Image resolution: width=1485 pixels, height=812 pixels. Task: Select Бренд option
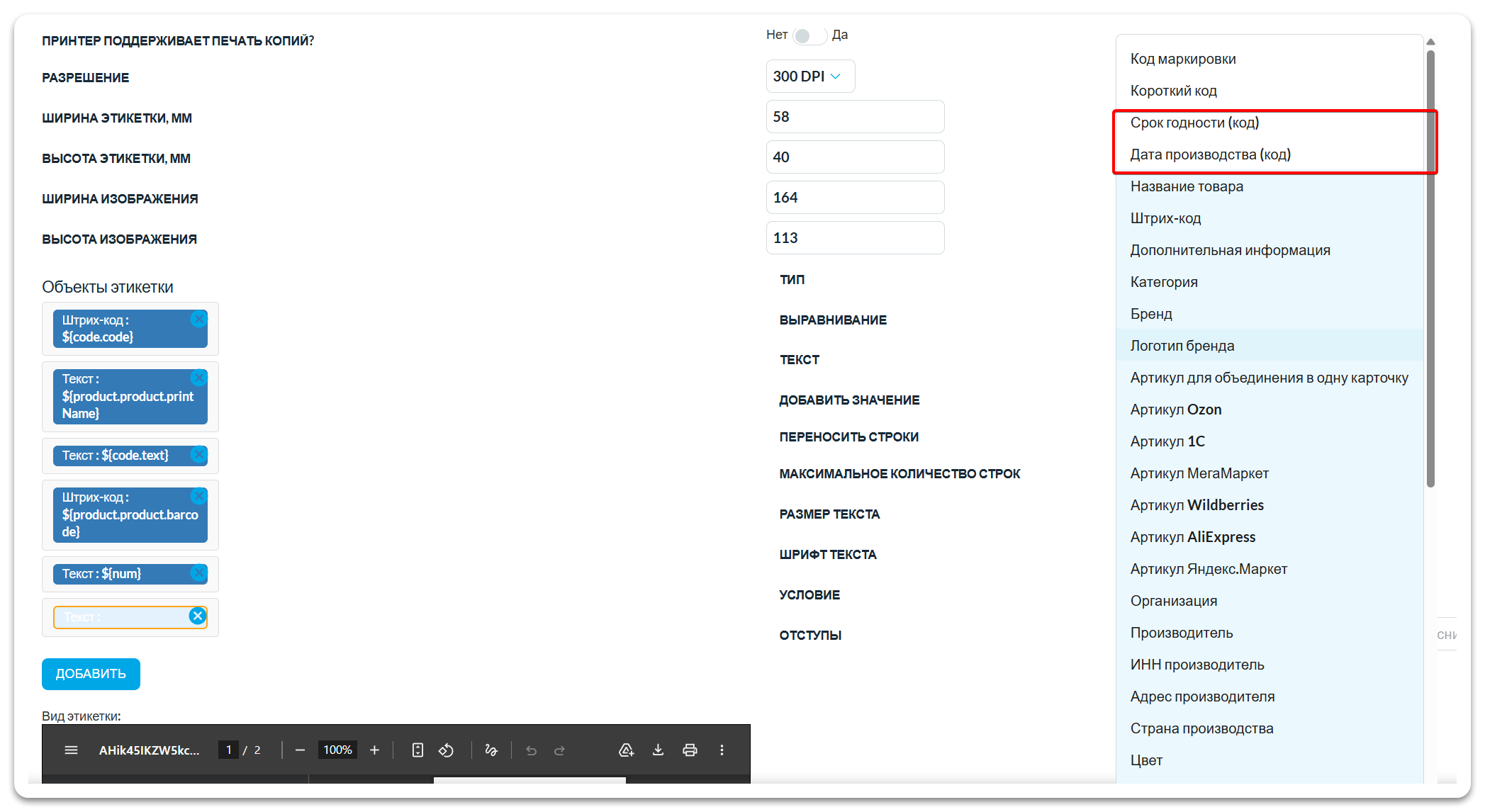(1270, 314)
